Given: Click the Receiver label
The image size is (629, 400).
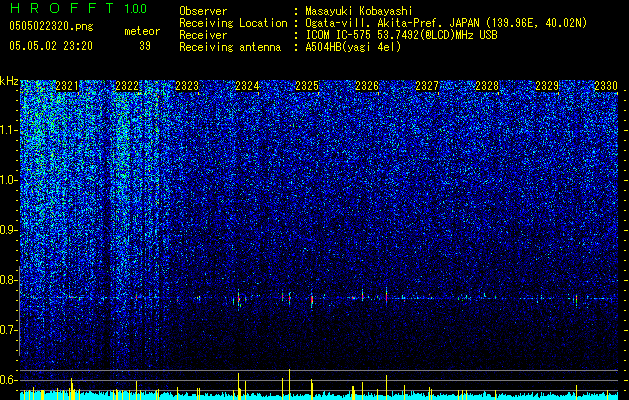Looking at the screenshot, I should pyautogui.click(x=203, y=35).
